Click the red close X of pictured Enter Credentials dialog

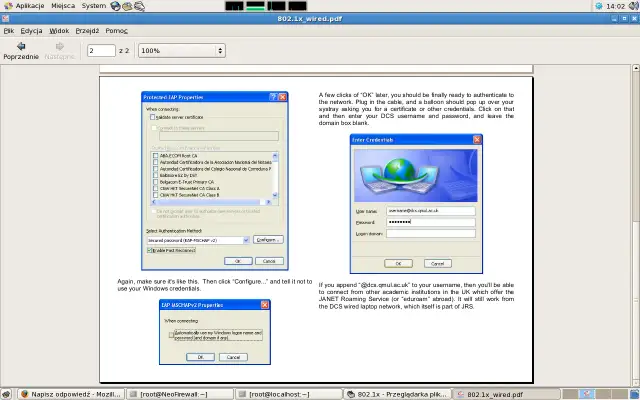coord(477,140)
